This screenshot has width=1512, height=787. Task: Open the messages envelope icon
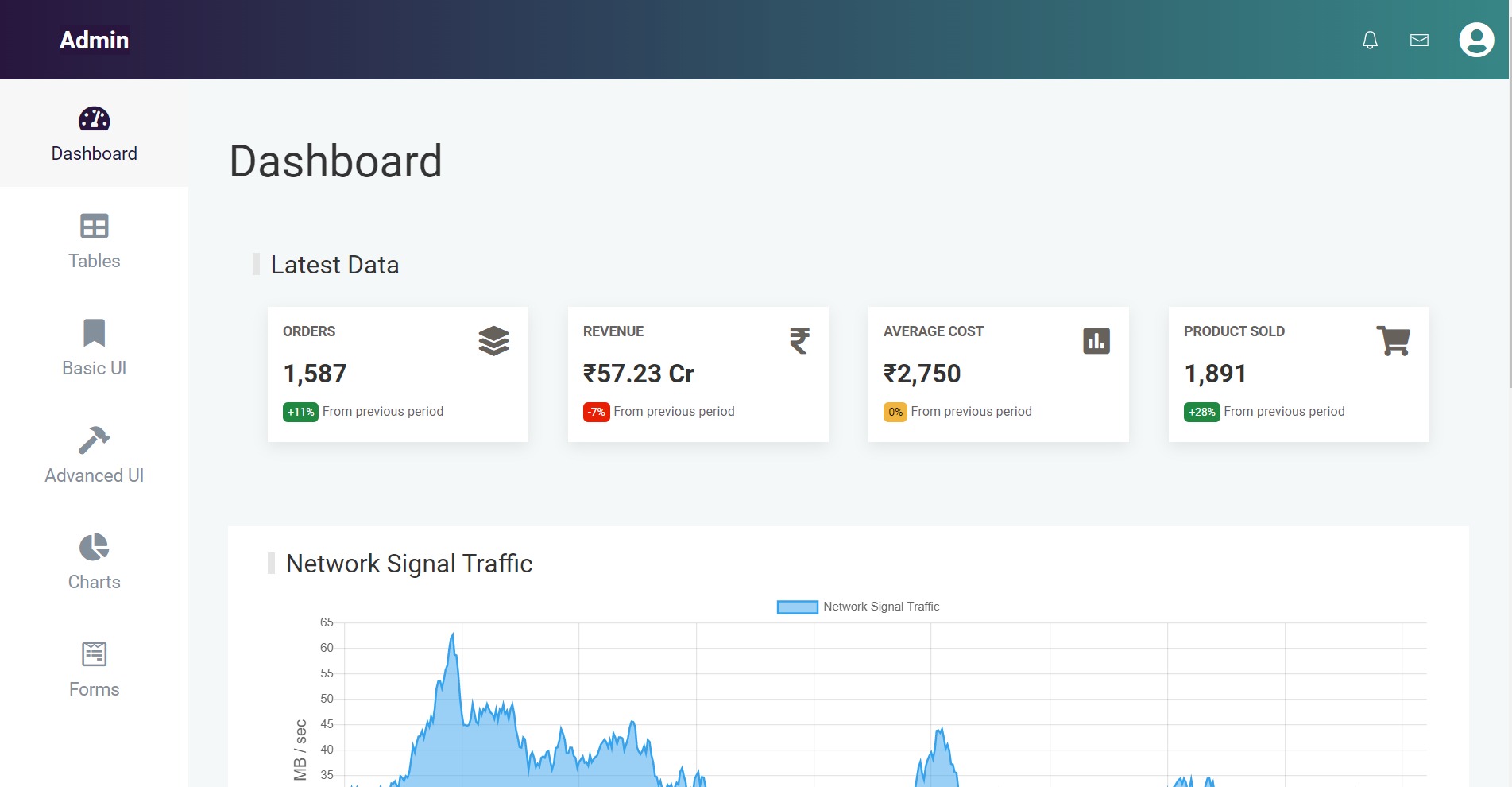point(1418,39)
